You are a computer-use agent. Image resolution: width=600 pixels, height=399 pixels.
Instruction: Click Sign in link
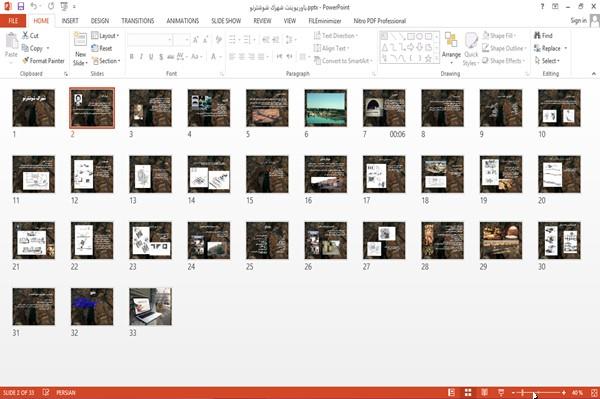(x=578, y=21)
